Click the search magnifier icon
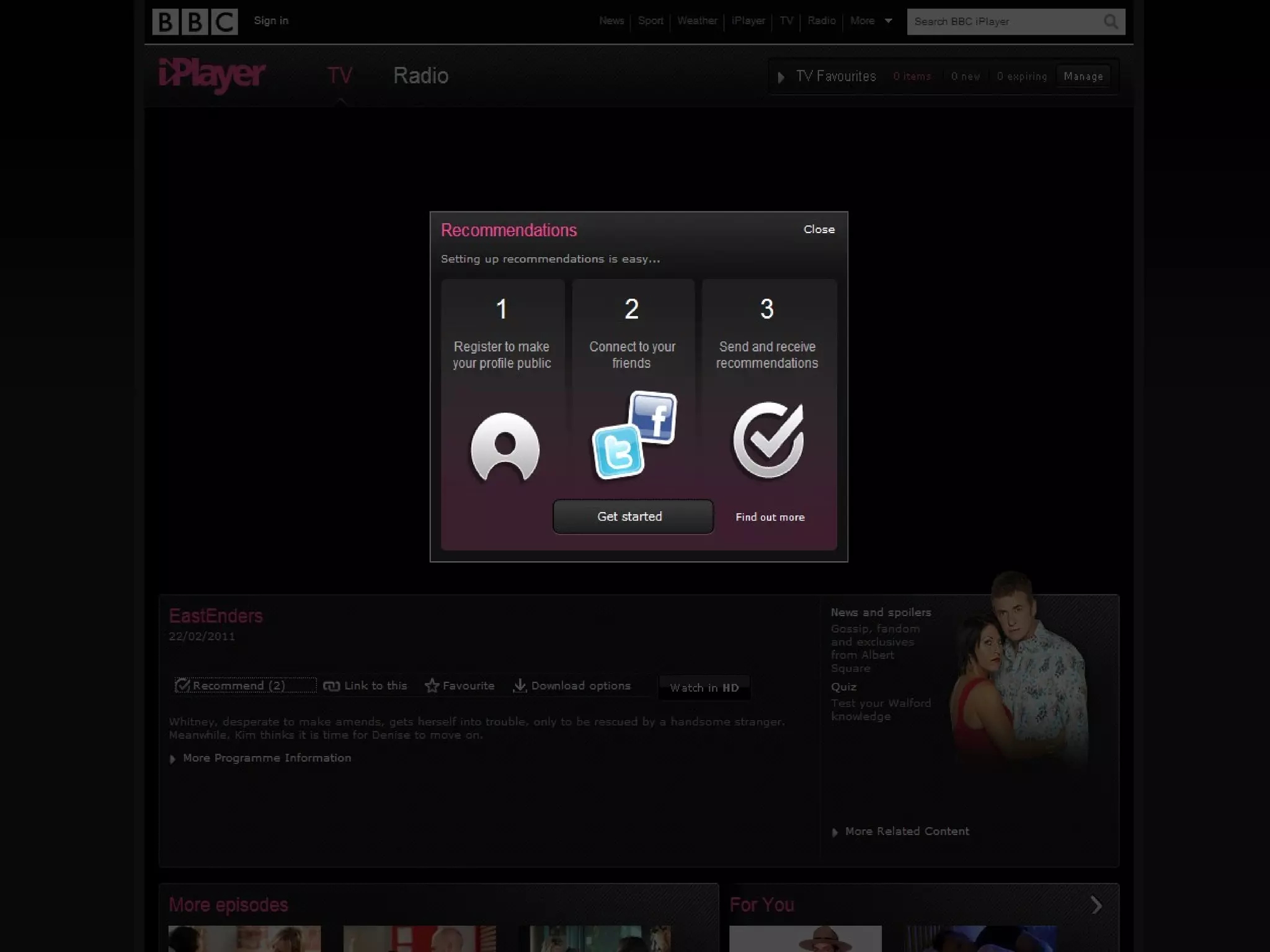Image resolution: width=1270 pixels, height=952 pixels. [x=1111, y=22]
